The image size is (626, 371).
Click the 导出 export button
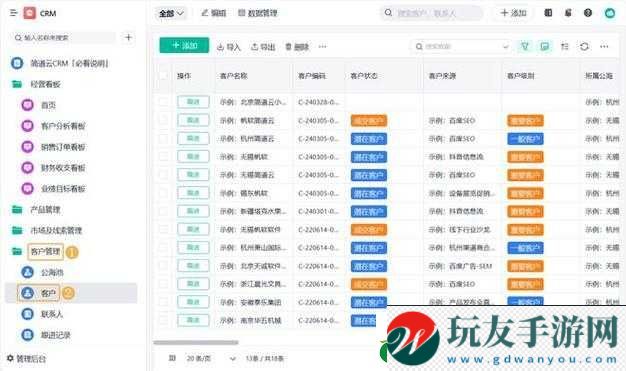tap(263, 47)
